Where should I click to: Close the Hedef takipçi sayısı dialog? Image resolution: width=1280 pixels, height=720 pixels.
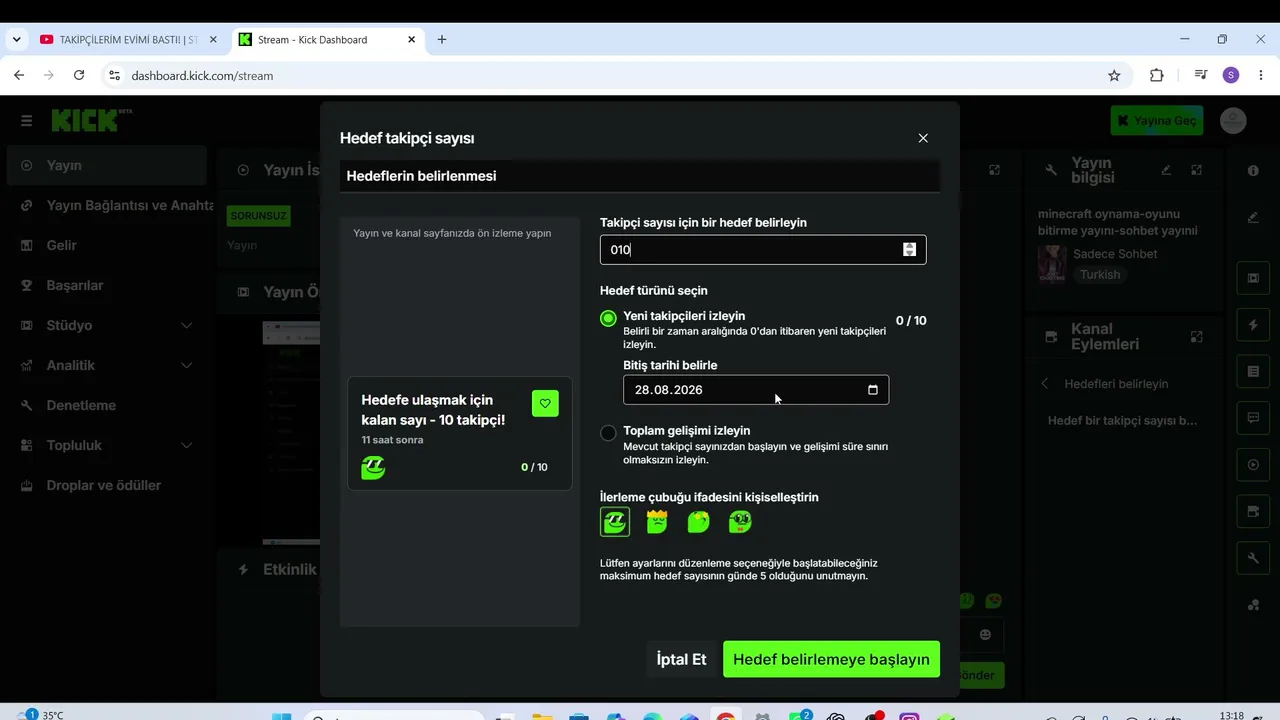923,138
